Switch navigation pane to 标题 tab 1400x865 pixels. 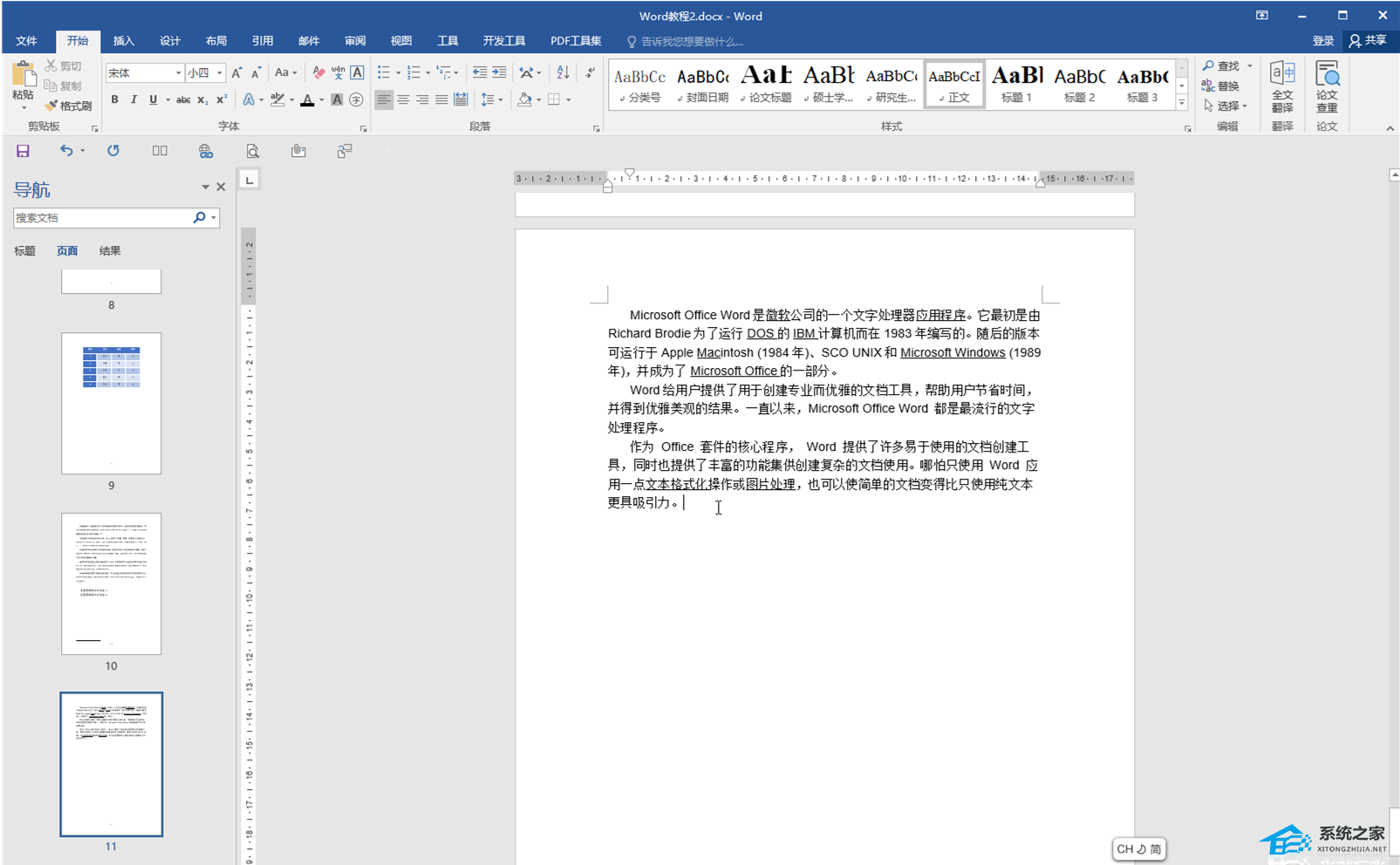[x=24, y=251]
